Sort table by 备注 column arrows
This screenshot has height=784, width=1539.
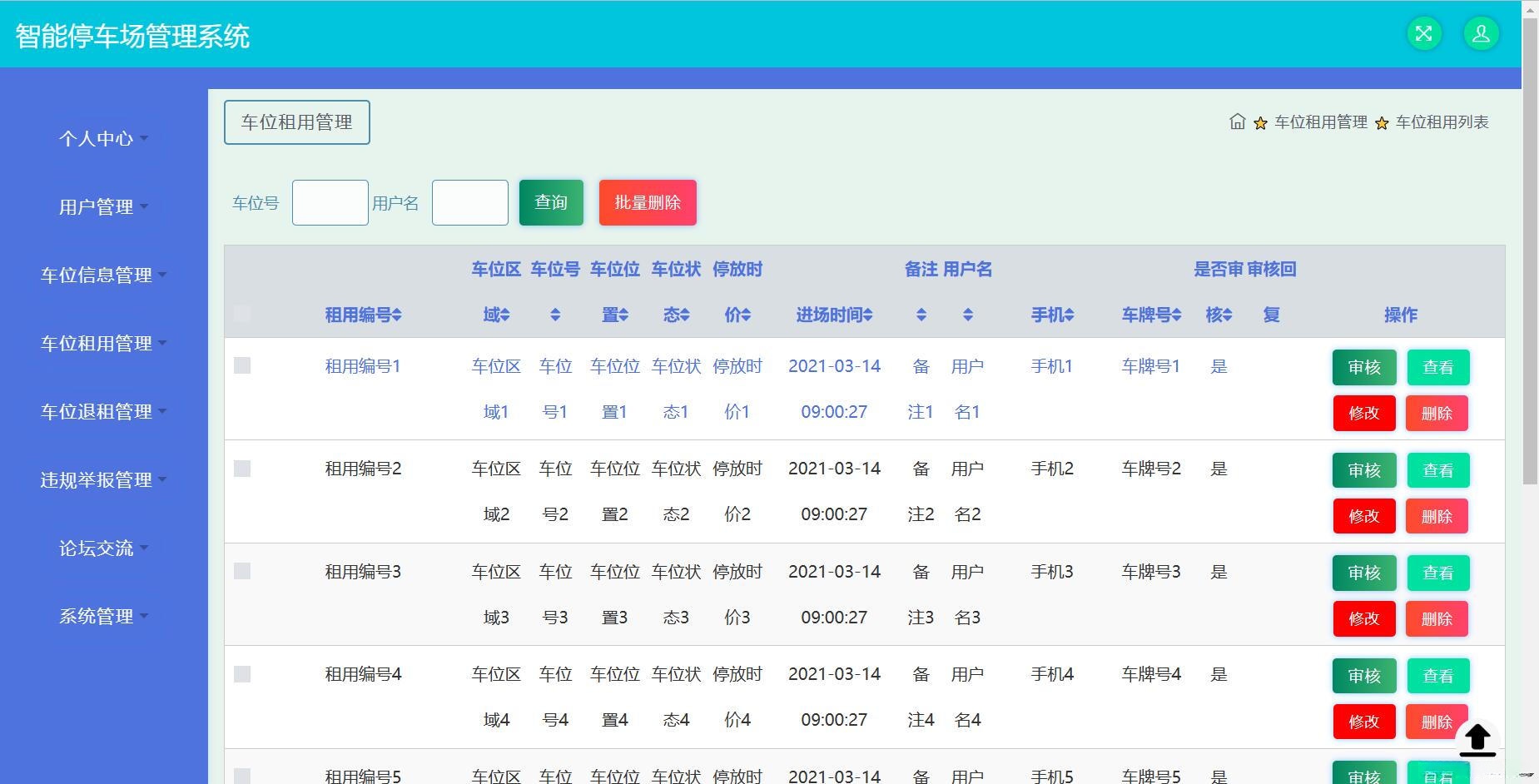pyautogui.click(x=921, y=315)
